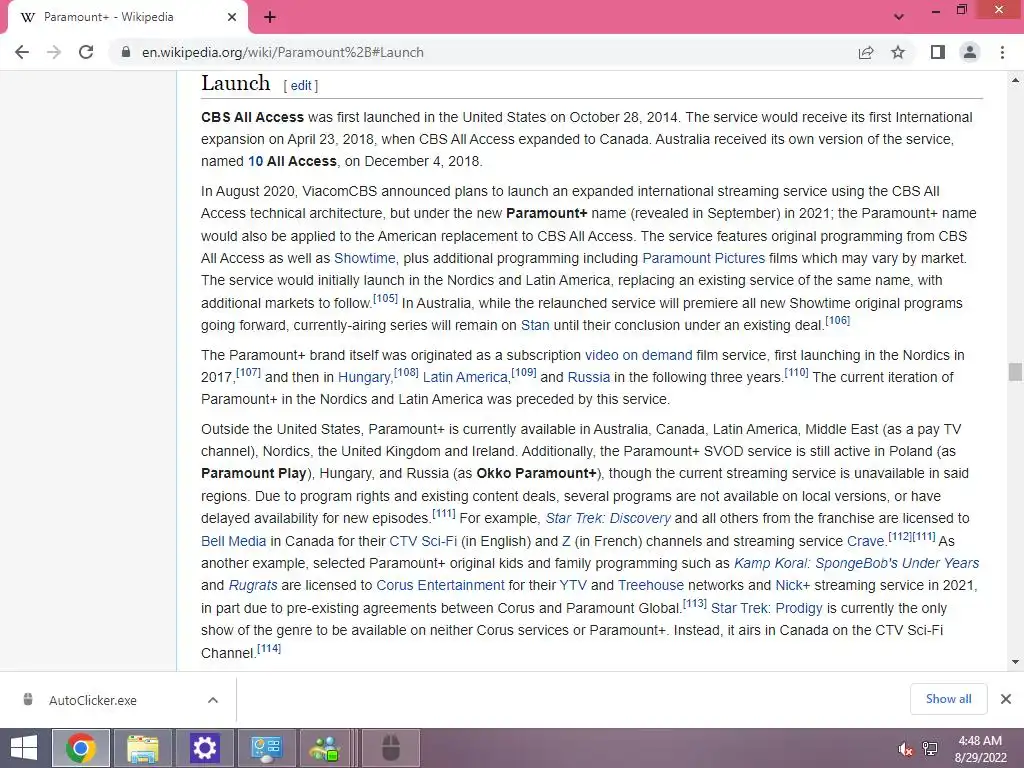This screenshot has height=768, width=1024.
Task: Close the Paramount+ Wikipedia tab
Action: coord(232,18)
